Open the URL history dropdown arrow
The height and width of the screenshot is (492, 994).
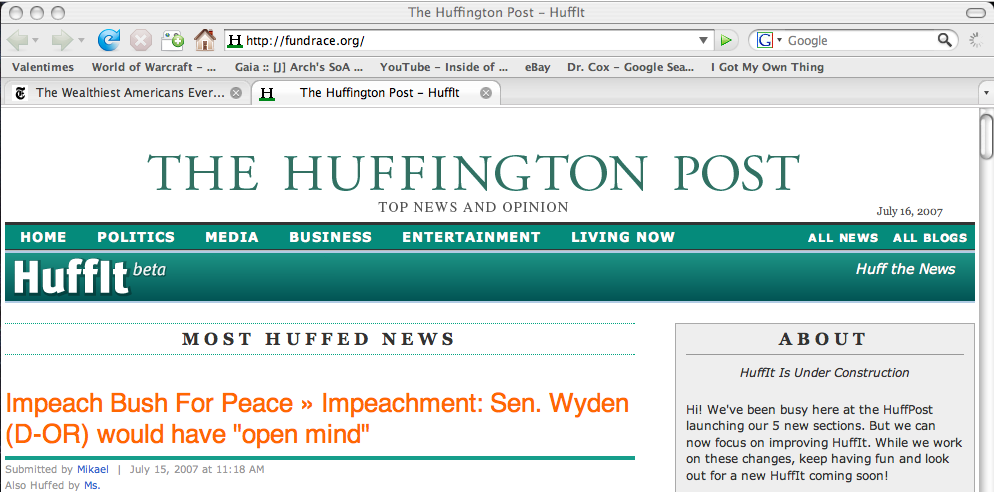point(704,40)
